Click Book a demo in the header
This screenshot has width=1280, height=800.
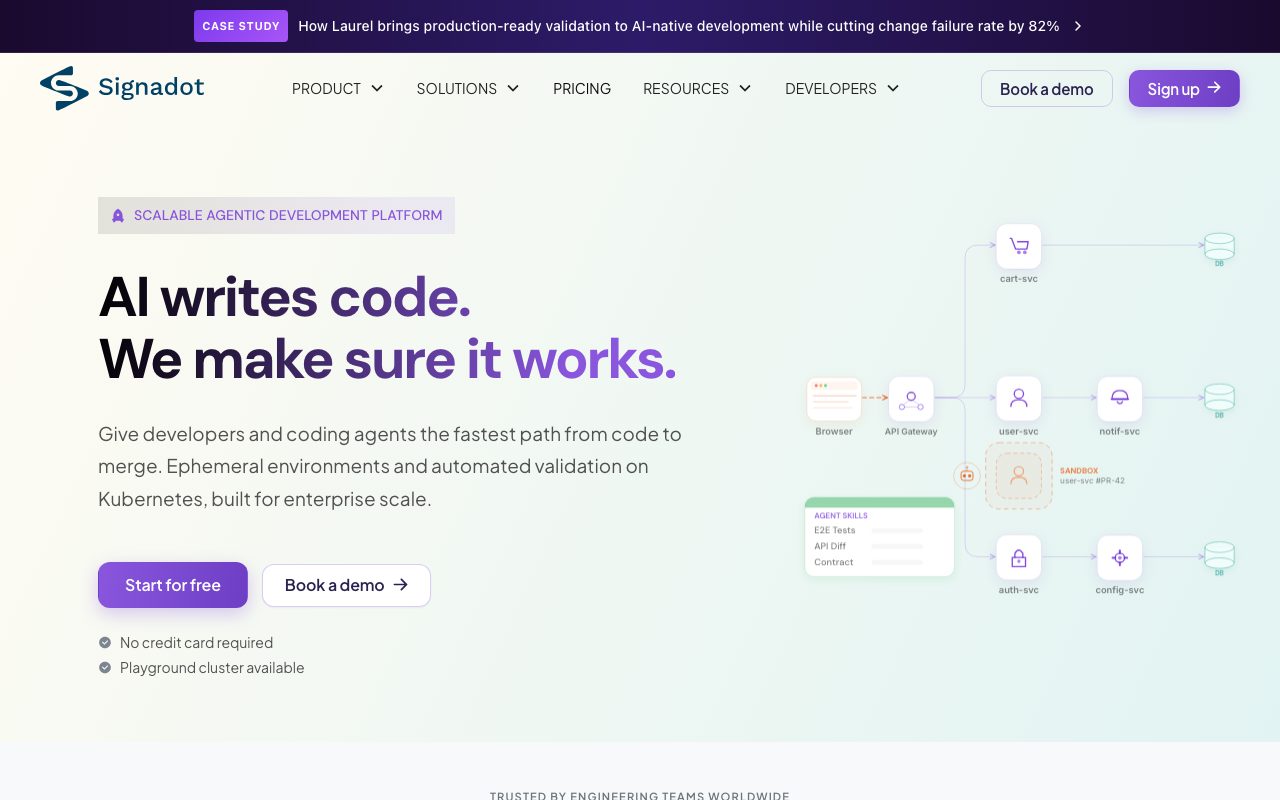pos(1047,88)
